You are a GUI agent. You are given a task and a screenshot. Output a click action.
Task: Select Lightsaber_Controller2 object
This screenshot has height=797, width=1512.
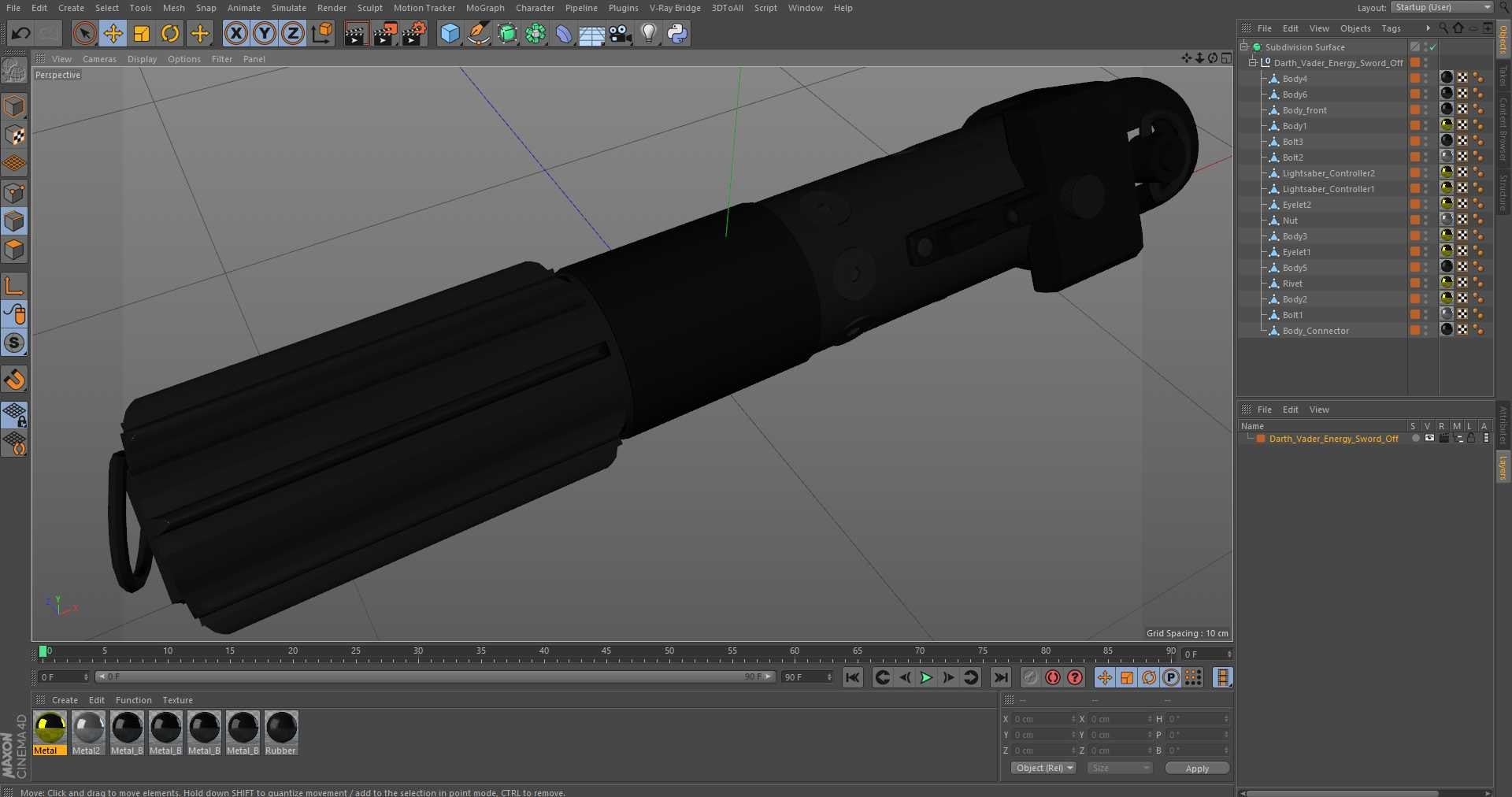tap(1328, 173)
